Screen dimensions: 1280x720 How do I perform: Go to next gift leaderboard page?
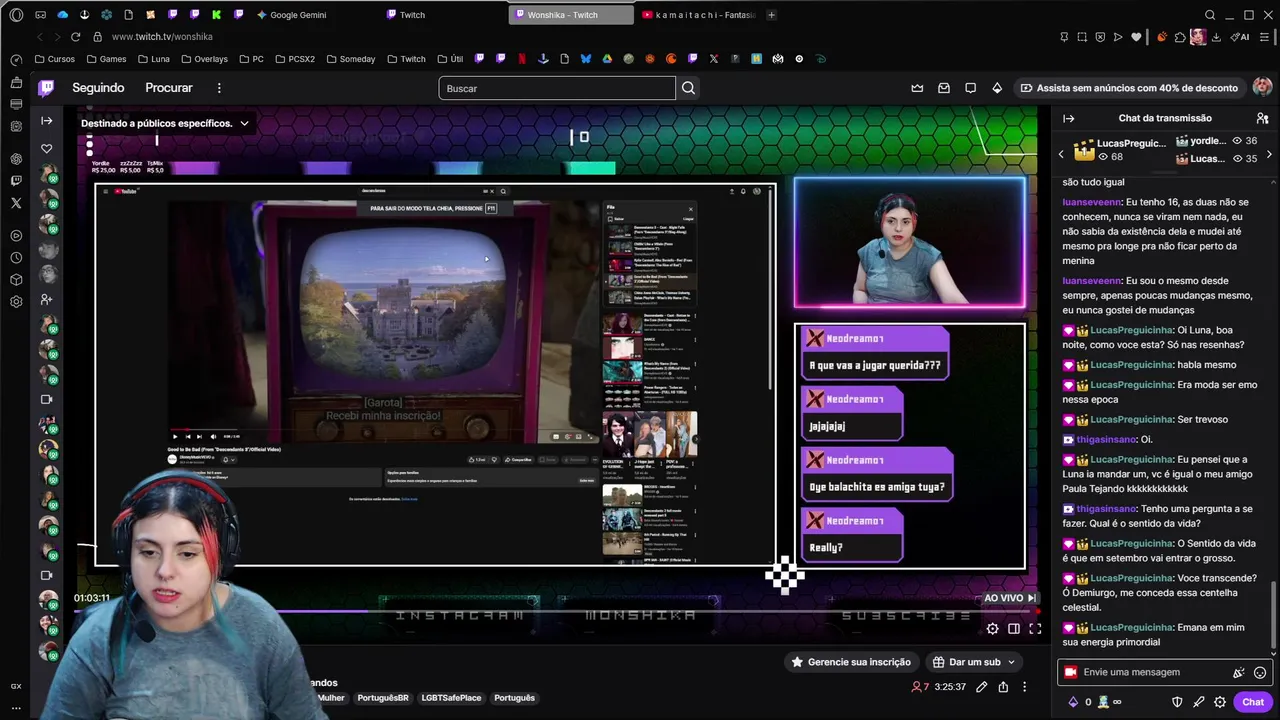pyautogui.click(x=1269, y=154)
